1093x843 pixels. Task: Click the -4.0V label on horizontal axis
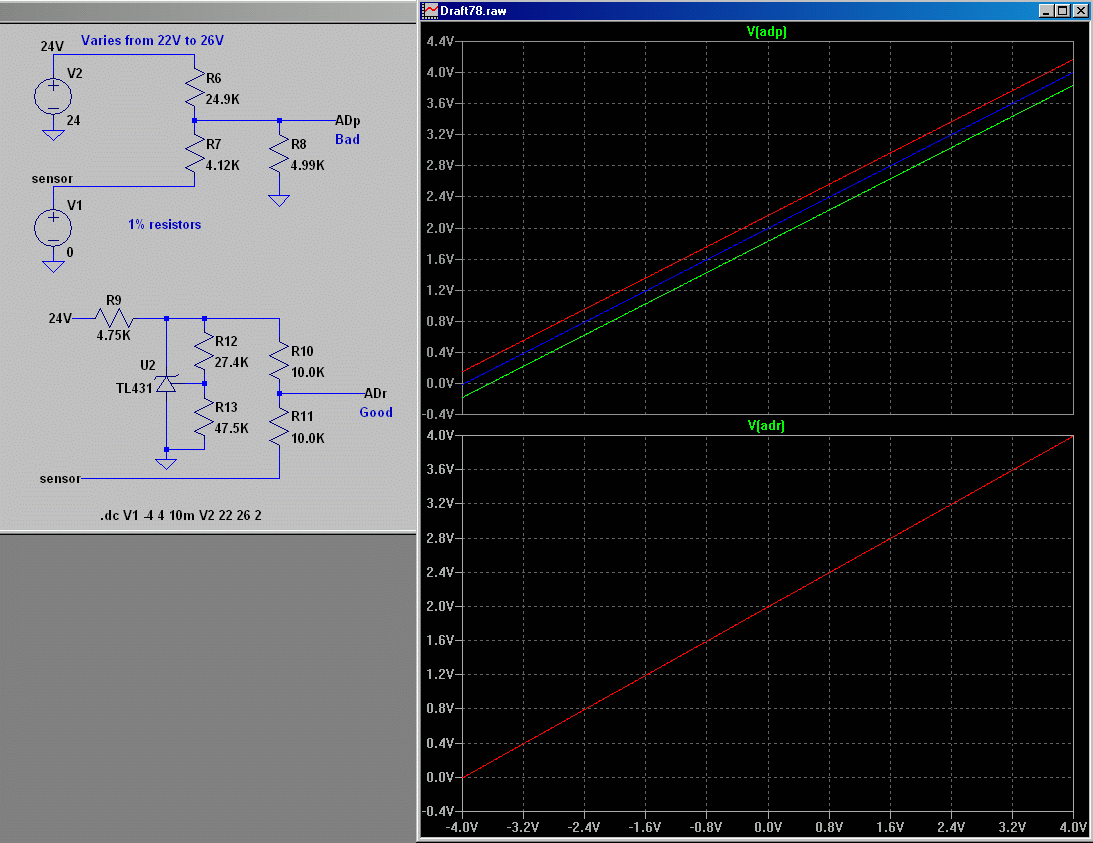click(461, 827)
